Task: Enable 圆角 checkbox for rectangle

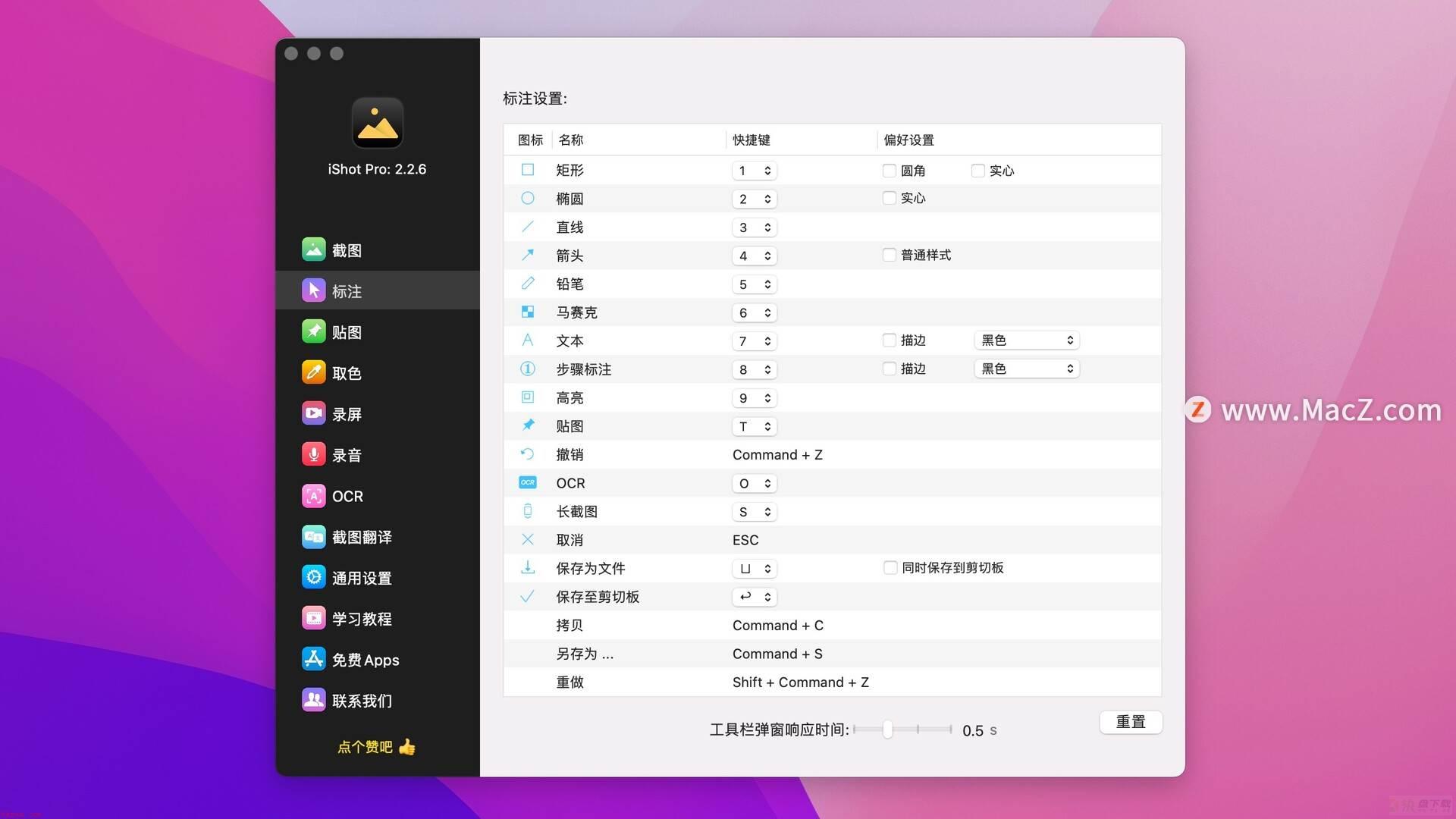Action: 890,171
